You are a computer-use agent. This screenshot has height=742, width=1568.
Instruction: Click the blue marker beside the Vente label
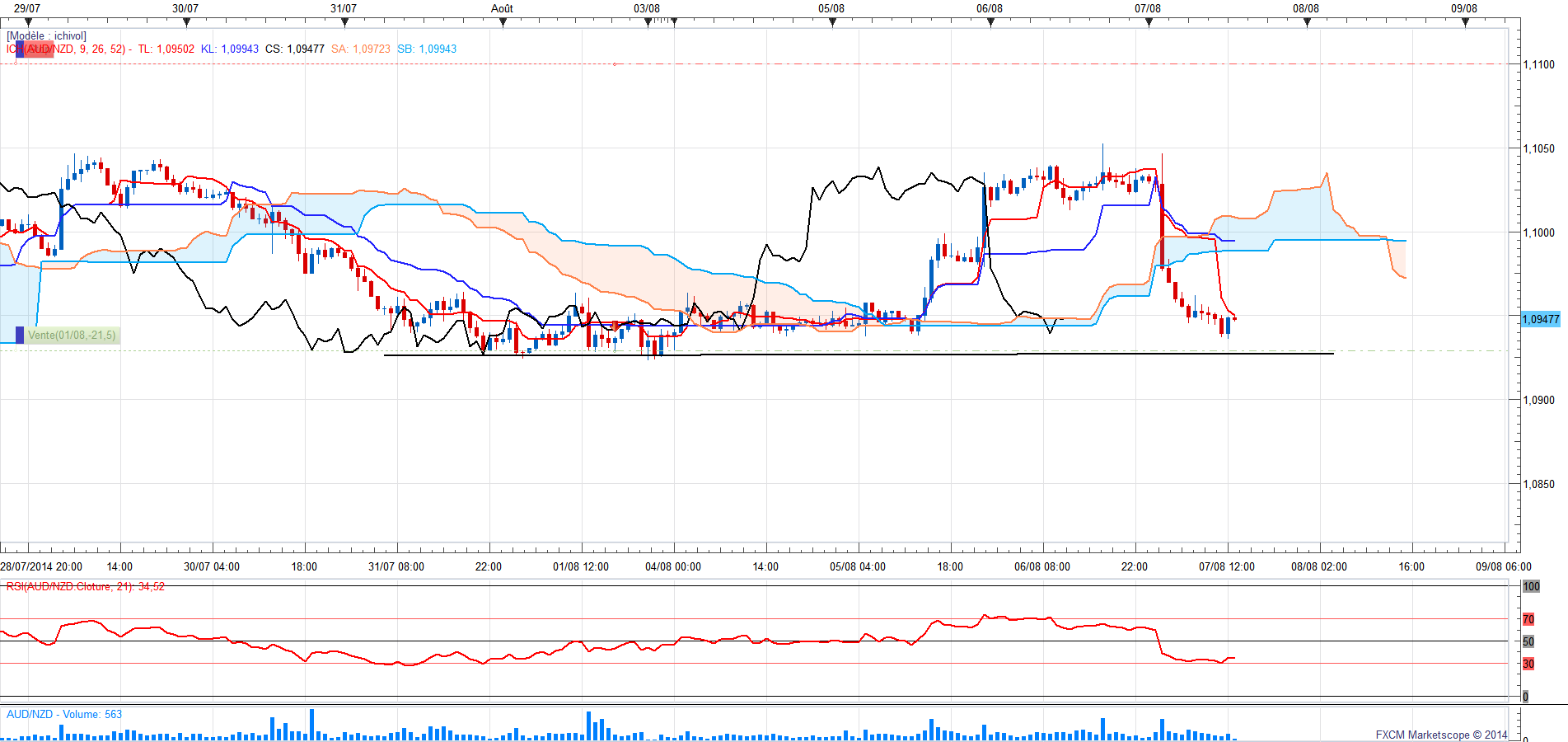[x=20, y=336]
